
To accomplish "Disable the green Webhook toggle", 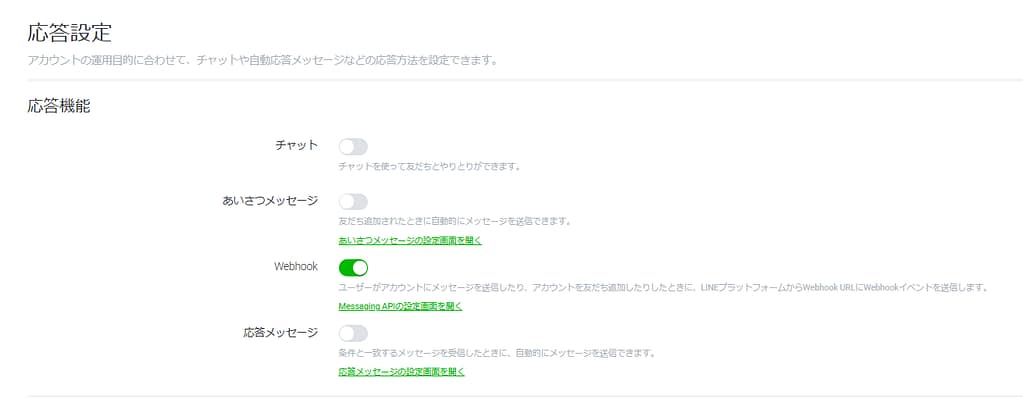I will (353, 267).
